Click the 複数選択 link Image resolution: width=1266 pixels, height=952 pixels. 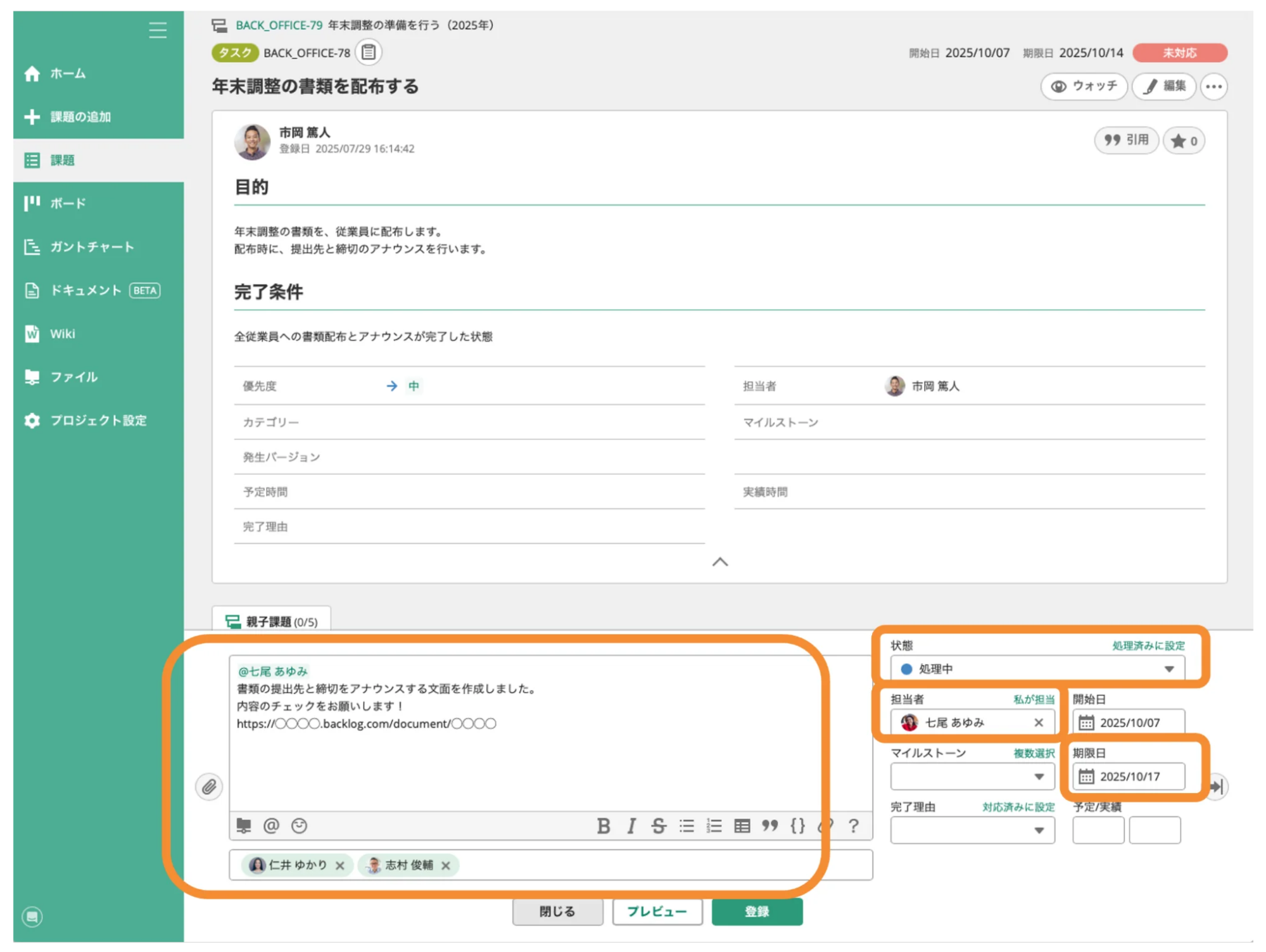[1034, 753]
